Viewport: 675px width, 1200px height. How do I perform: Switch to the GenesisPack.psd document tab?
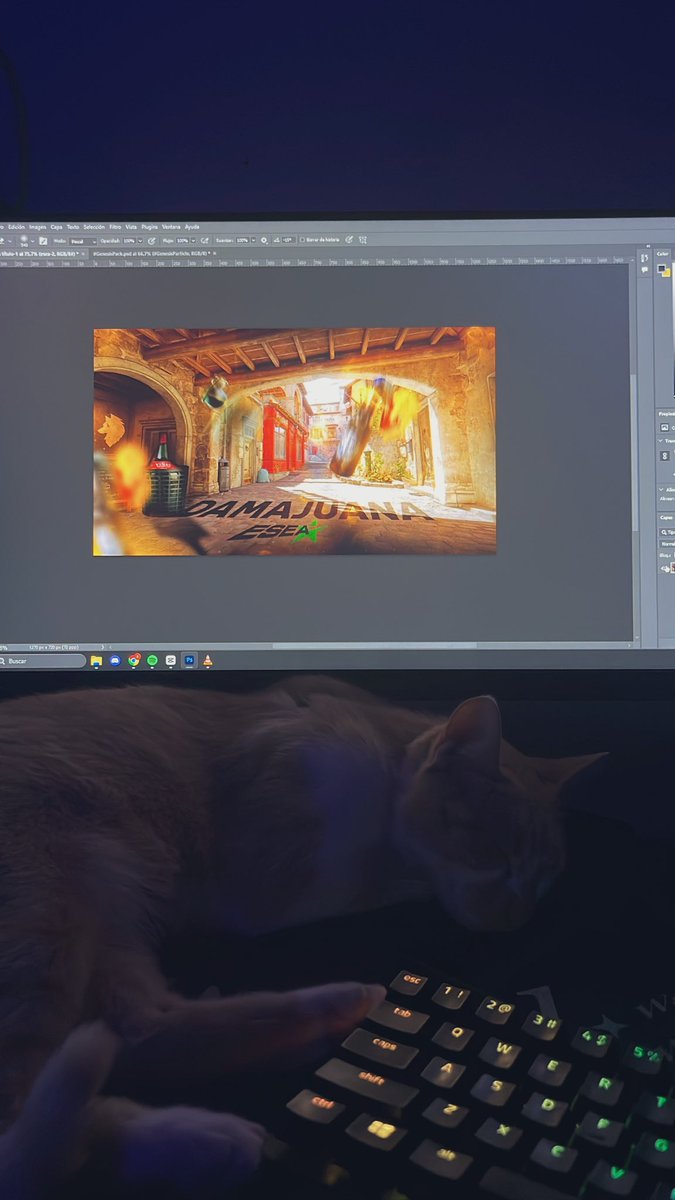pyautogui.click(x=150, y=254)
